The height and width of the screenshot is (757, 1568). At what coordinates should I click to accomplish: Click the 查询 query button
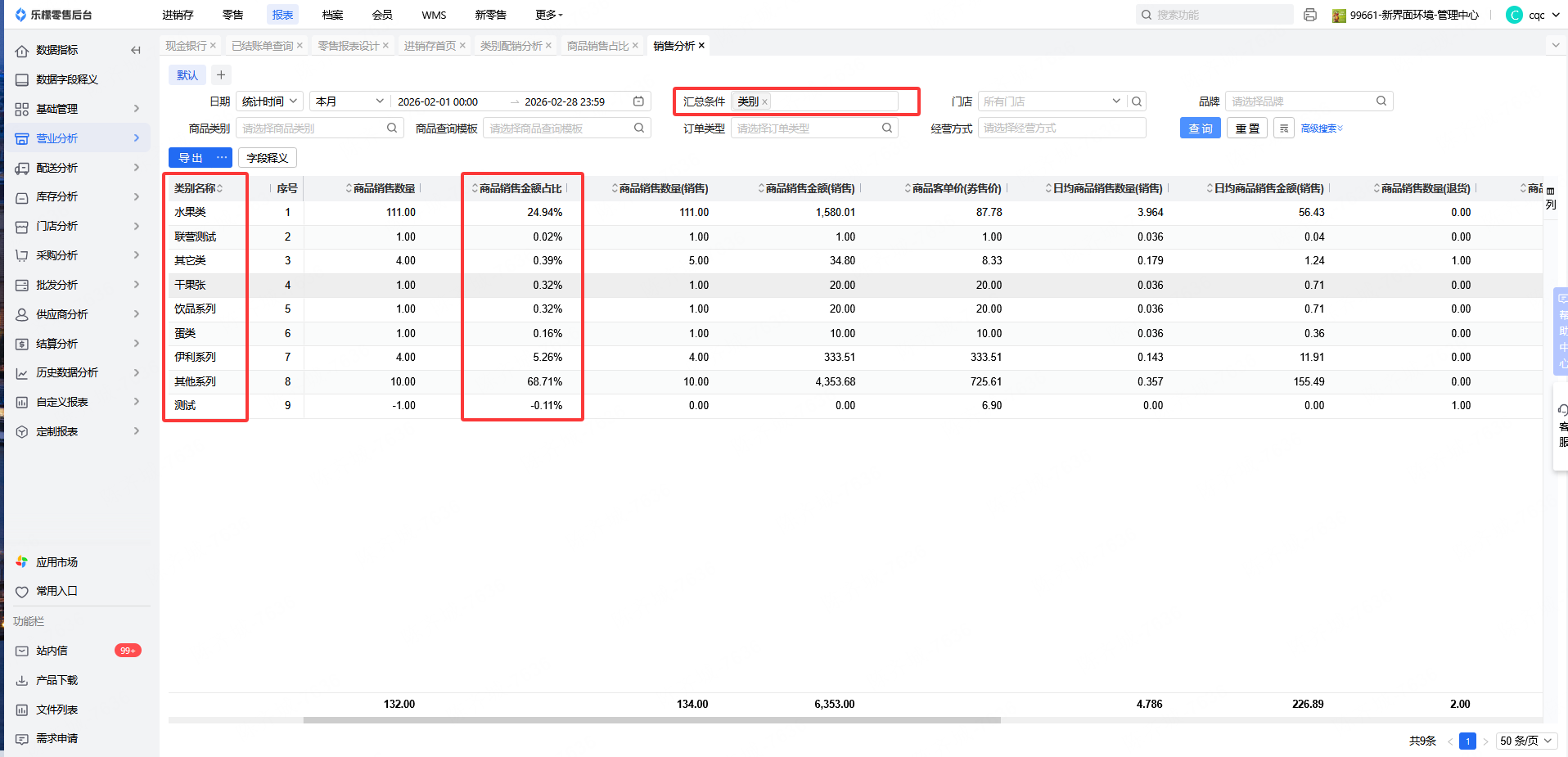tap(1201, 128)
